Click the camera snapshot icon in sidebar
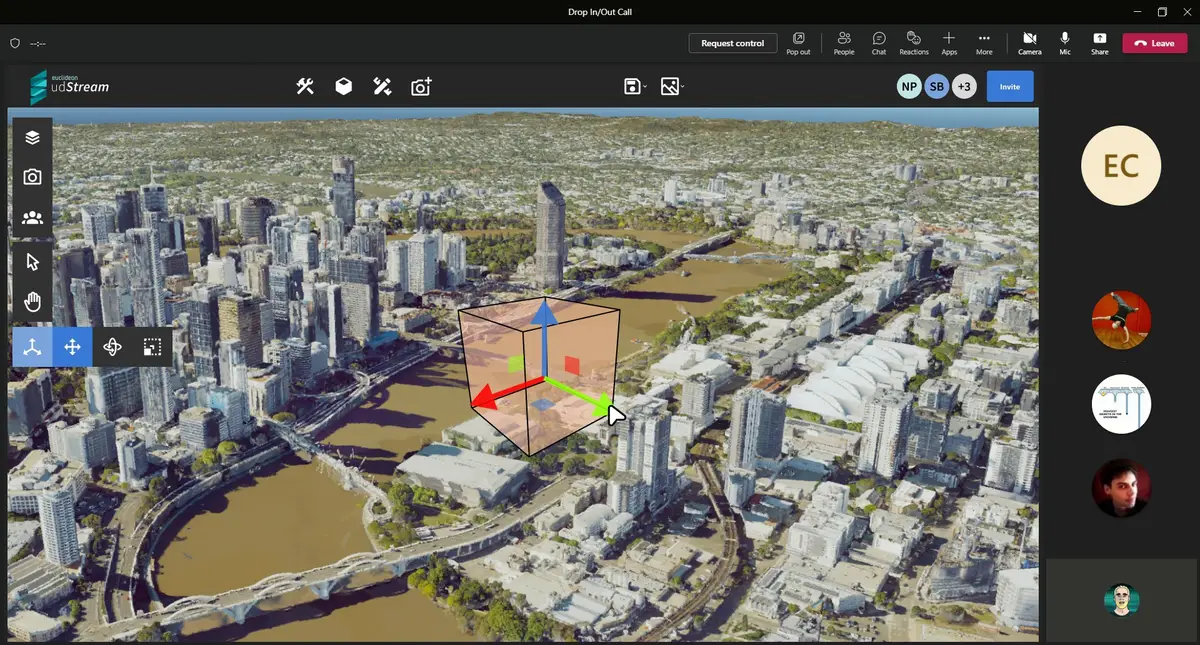The width and height of the screenshot is (1200, 645). pos(32,177)
